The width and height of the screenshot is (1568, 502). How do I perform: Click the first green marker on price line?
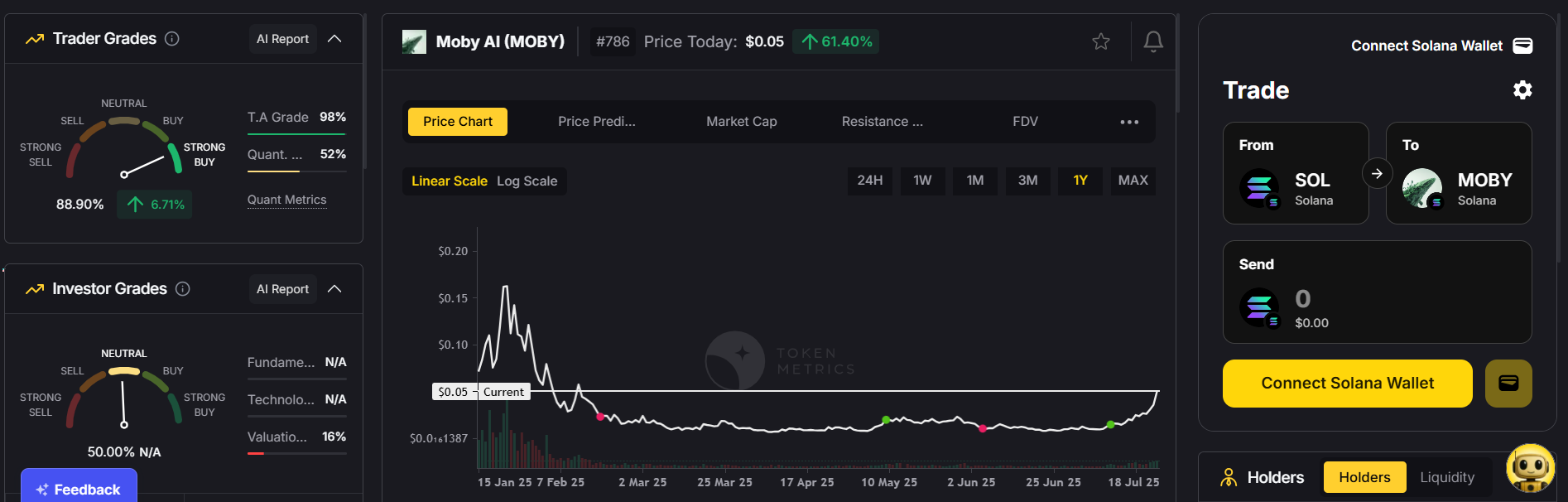pyautogui.click(x=886, y=420)
